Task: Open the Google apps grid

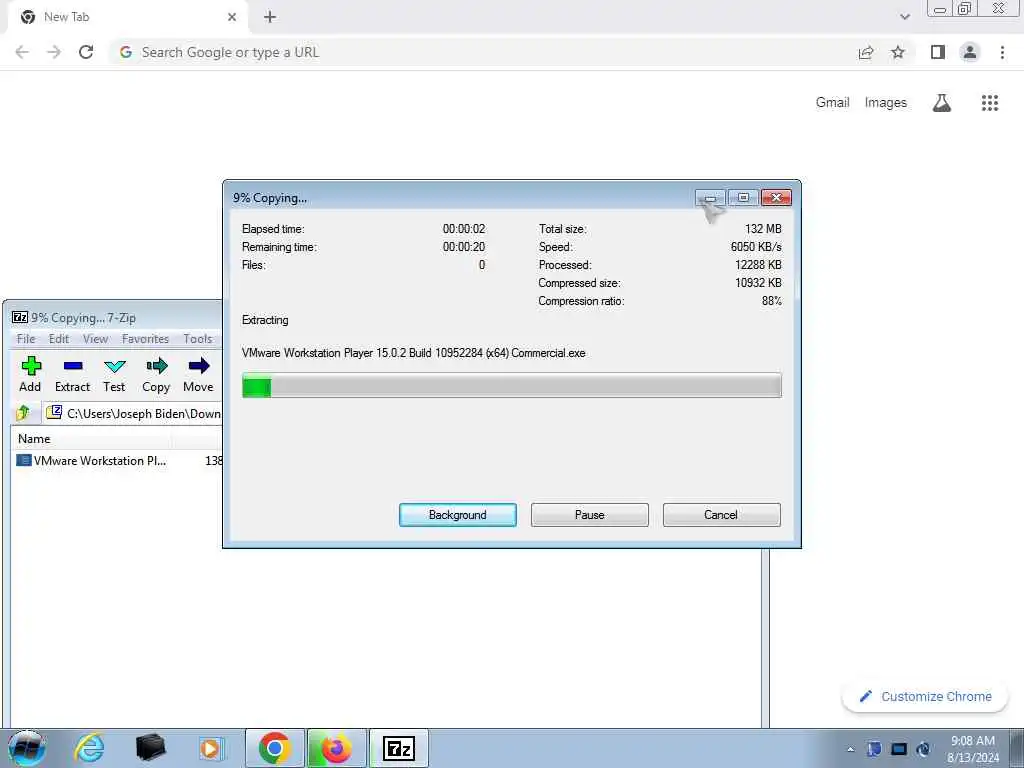Action: (x=990, y=103)
